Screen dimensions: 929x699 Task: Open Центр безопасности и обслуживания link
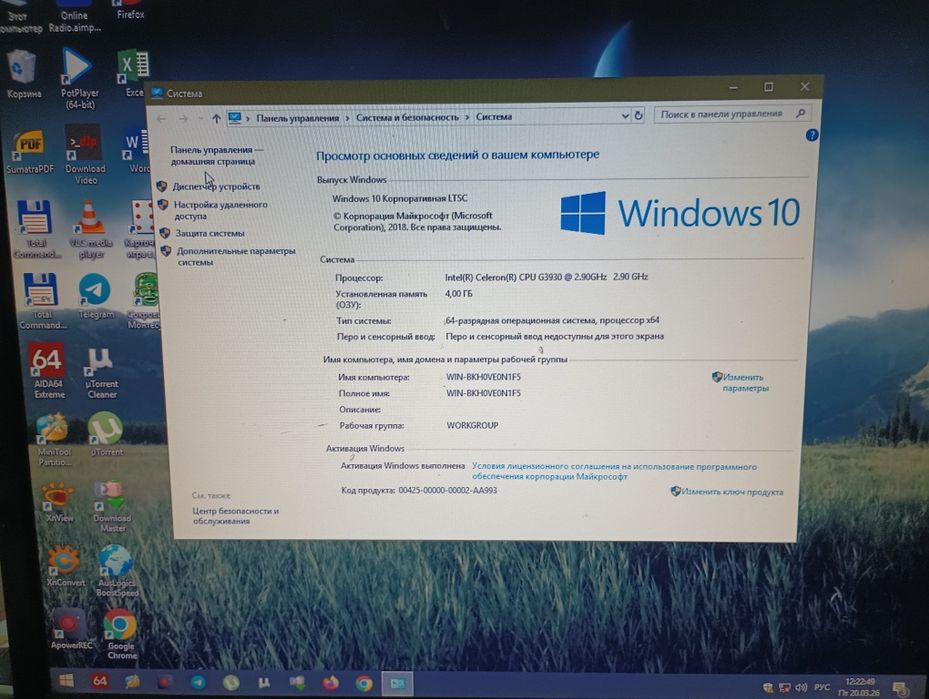point(235,516)
